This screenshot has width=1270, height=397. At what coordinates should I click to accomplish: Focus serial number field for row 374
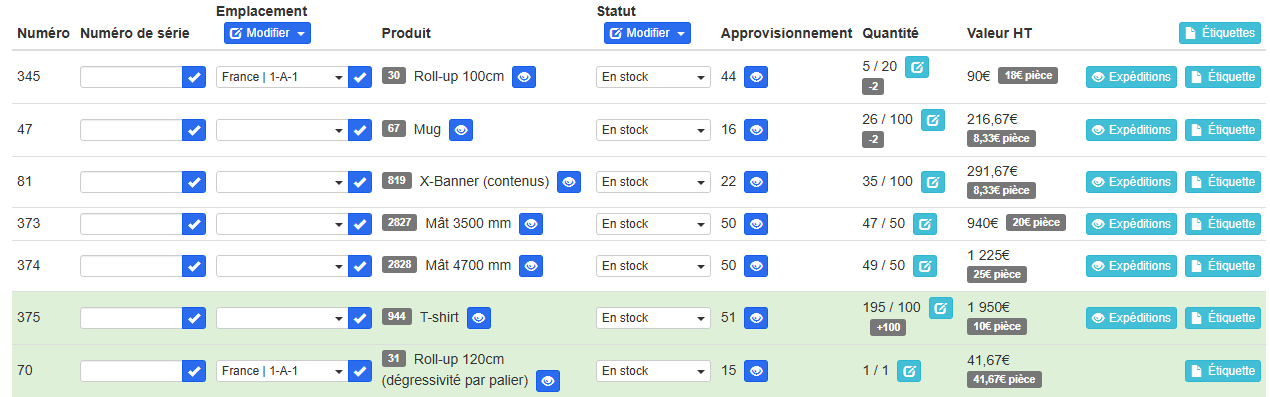(x=131, y=266)
